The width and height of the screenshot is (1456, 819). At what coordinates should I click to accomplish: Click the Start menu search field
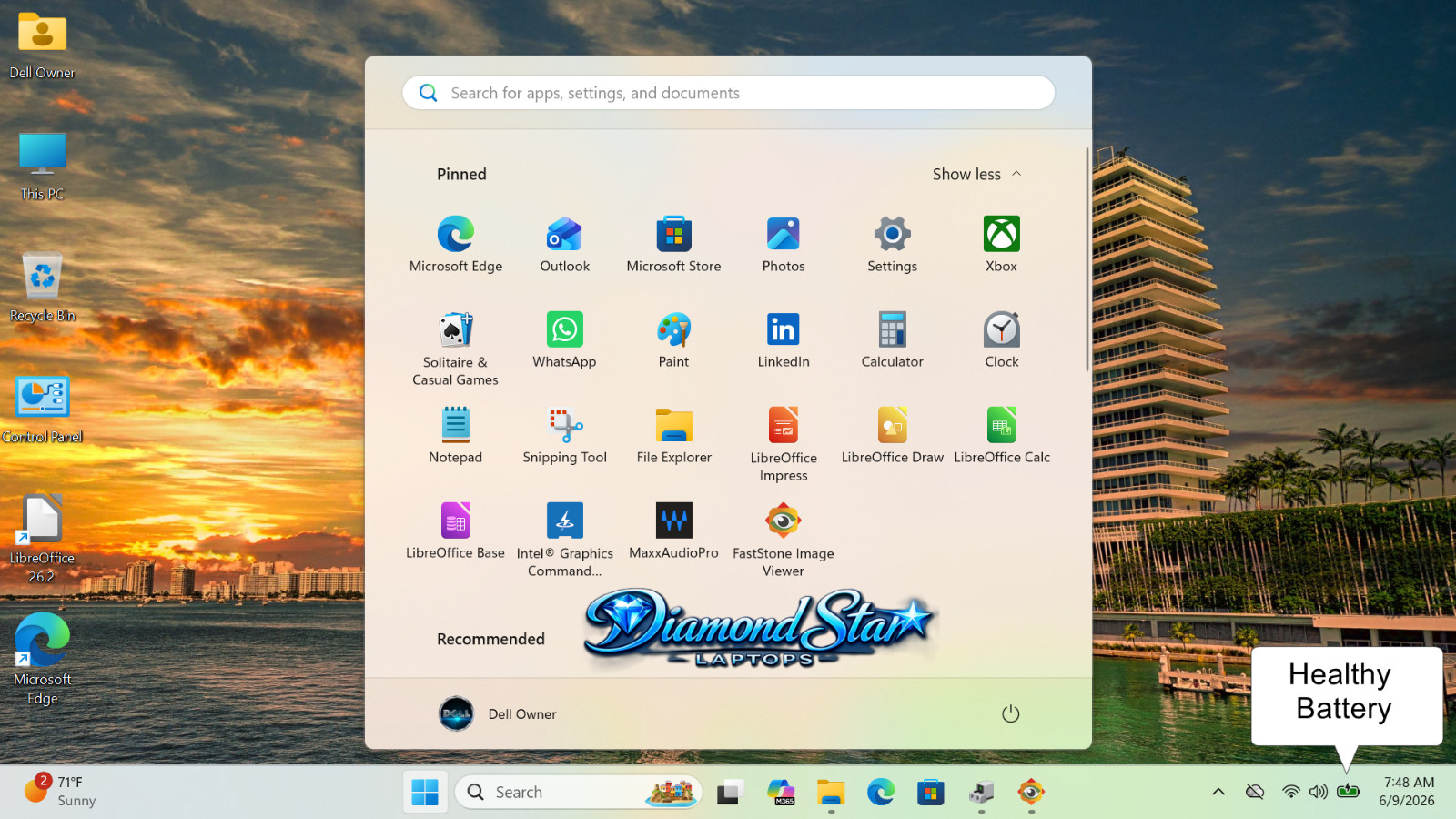click(x=728, y=93)
